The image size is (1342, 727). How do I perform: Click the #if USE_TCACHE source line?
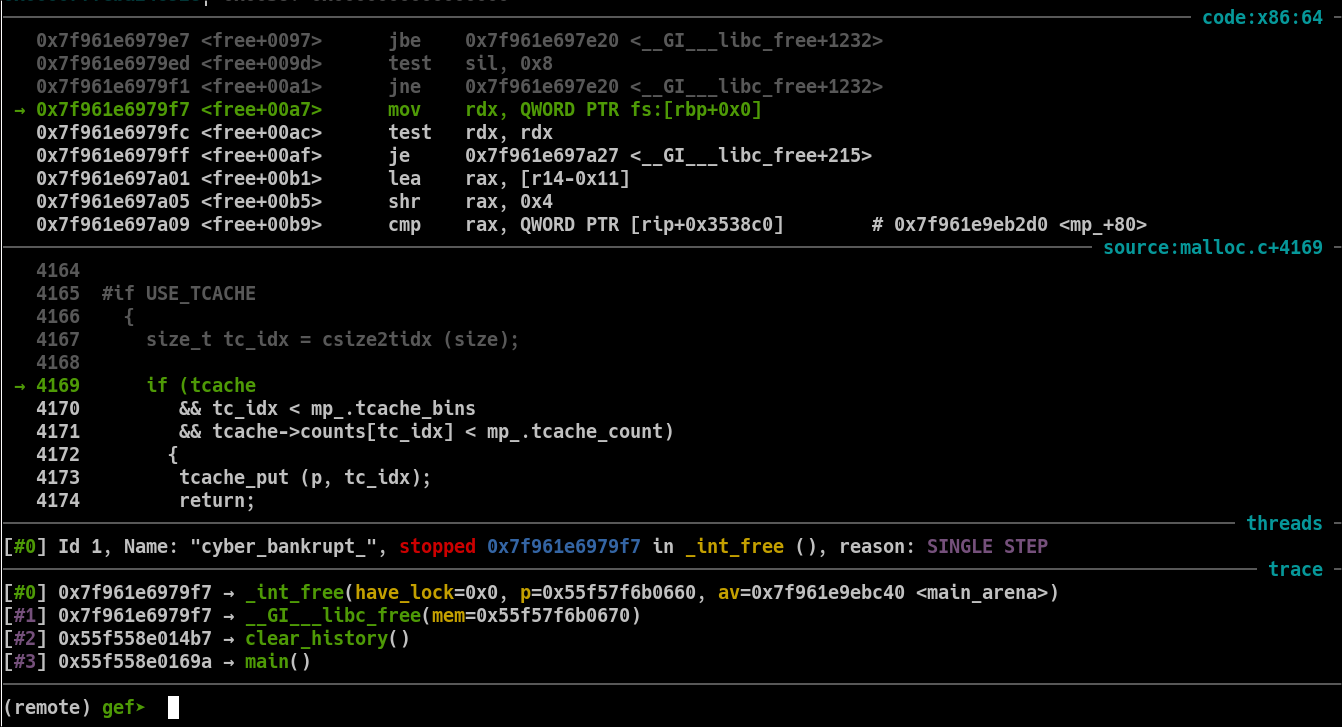(179, 294)
